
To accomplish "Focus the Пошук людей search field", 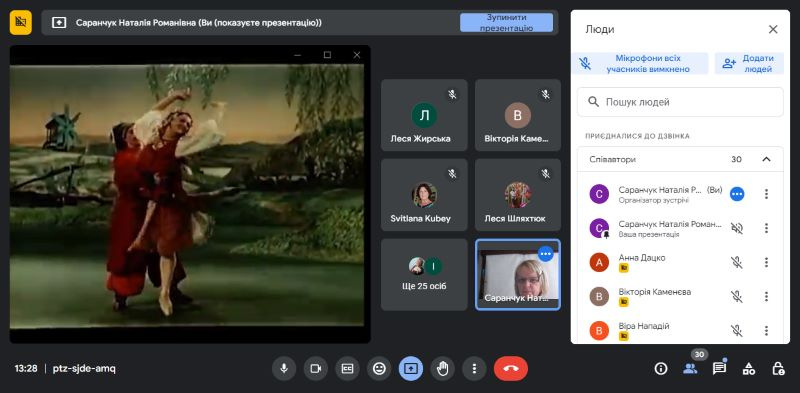I will tap(680, 102).
